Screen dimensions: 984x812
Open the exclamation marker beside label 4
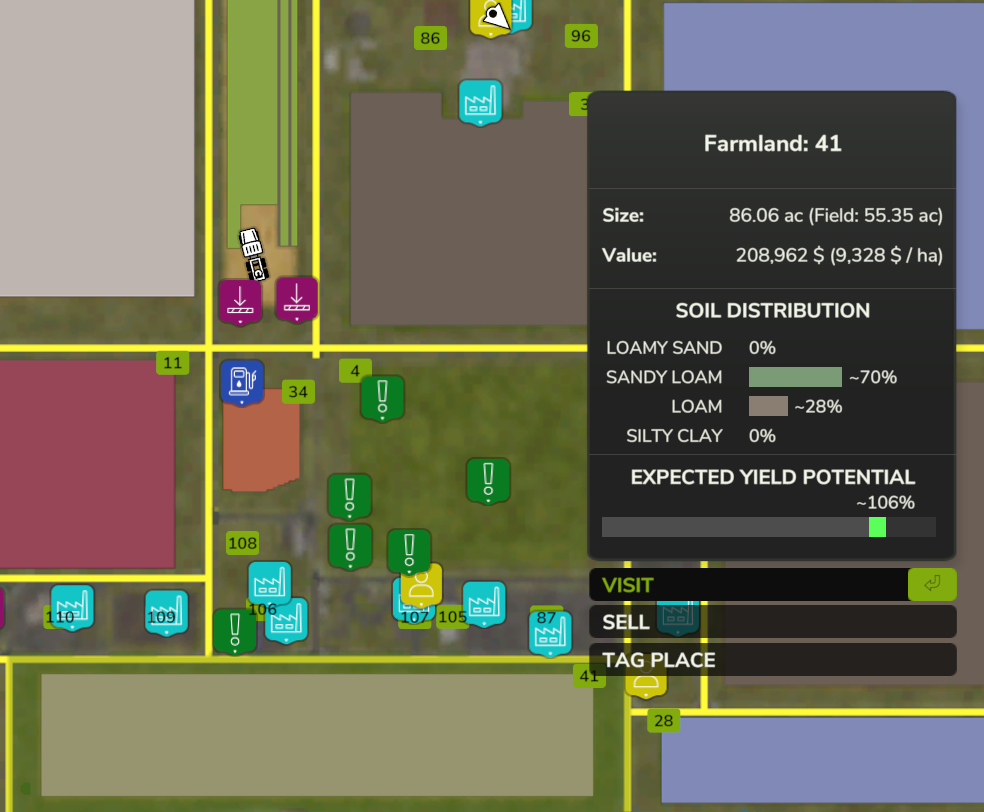[382, 398]
